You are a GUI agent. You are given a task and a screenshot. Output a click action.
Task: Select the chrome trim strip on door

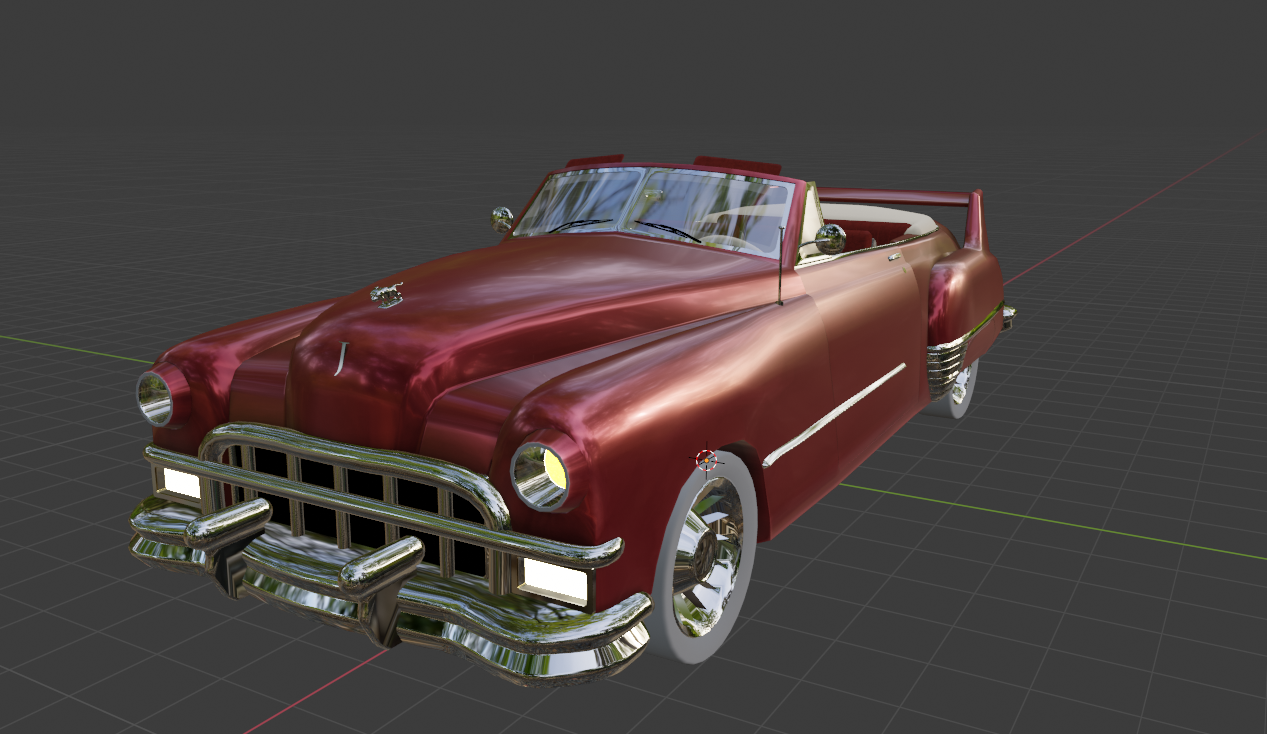point(835,415)
